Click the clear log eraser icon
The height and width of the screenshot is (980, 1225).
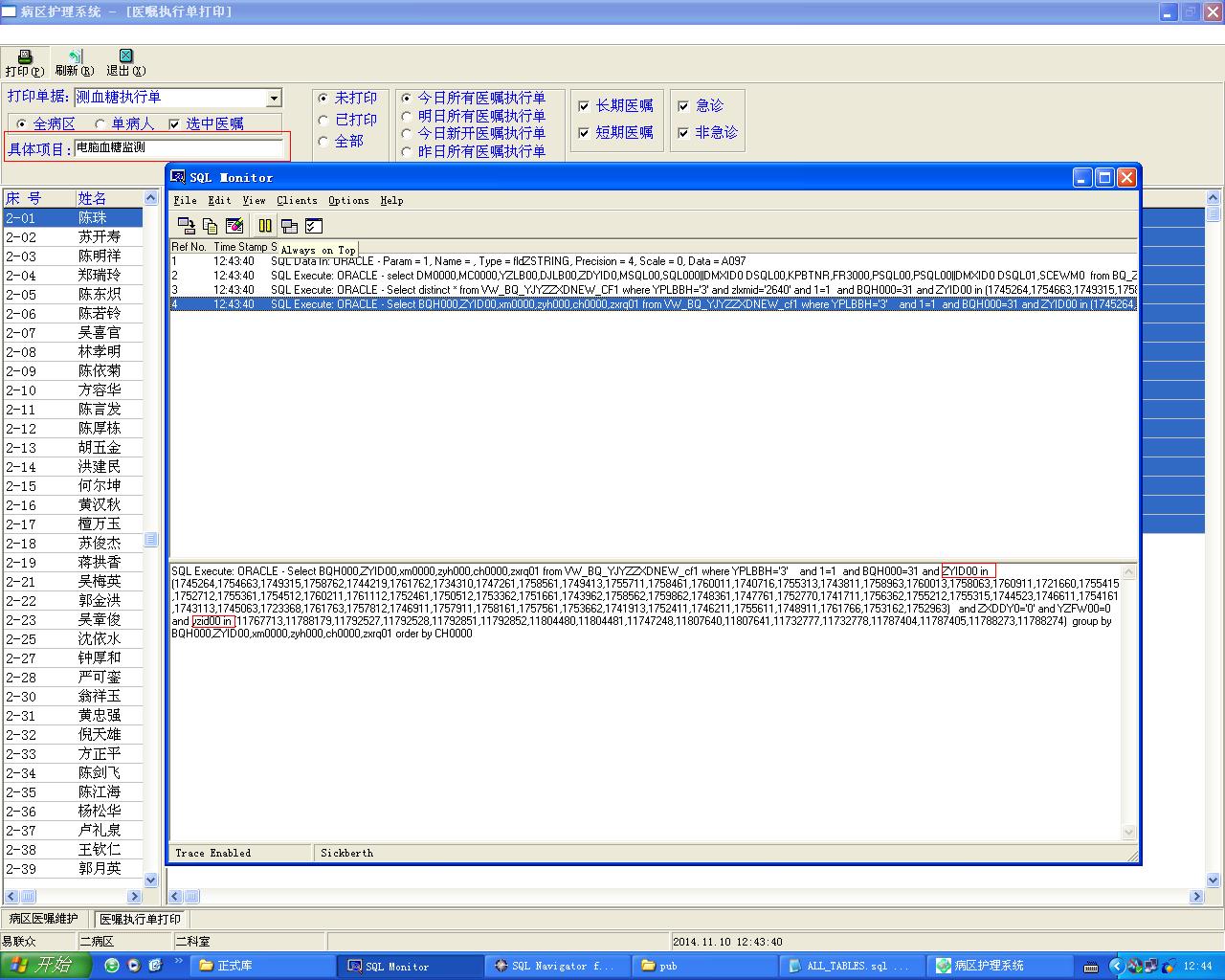(234, 226)
